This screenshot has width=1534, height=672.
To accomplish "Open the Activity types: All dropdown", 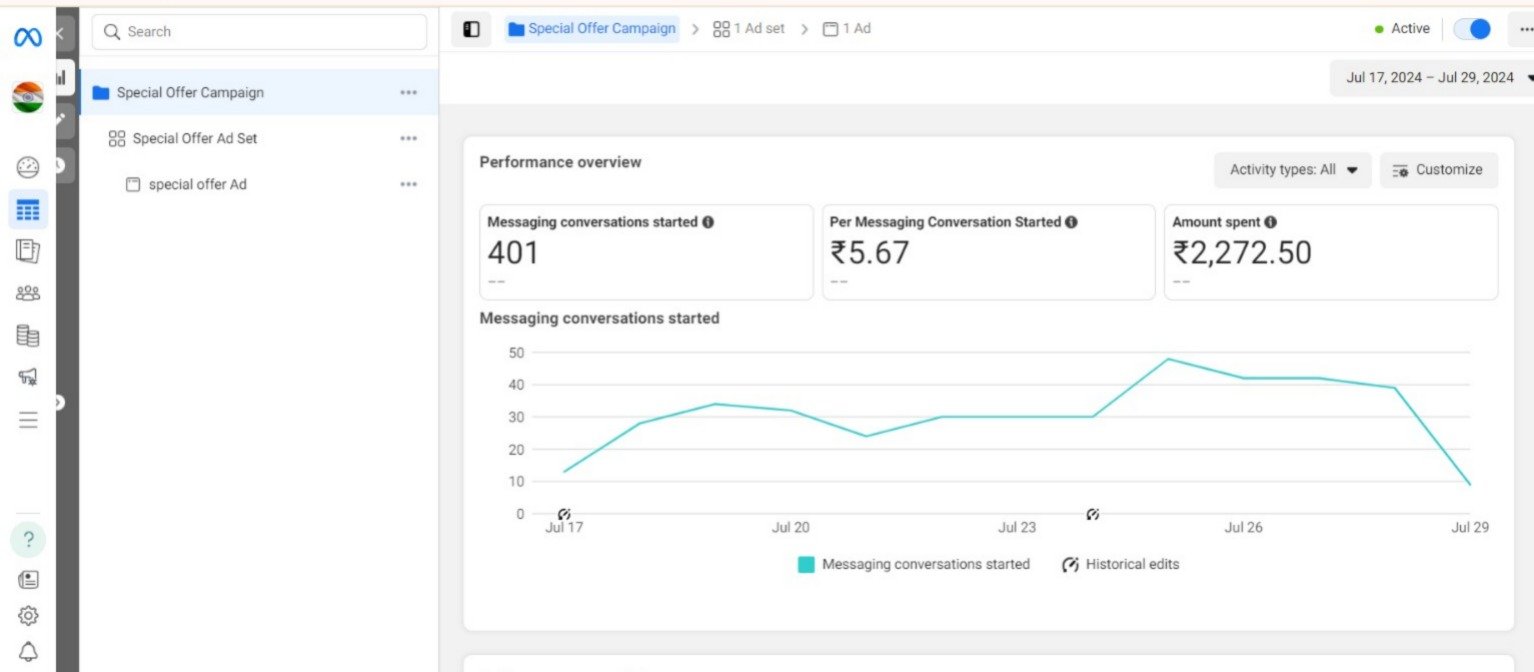I will (x=1293, y=170).
